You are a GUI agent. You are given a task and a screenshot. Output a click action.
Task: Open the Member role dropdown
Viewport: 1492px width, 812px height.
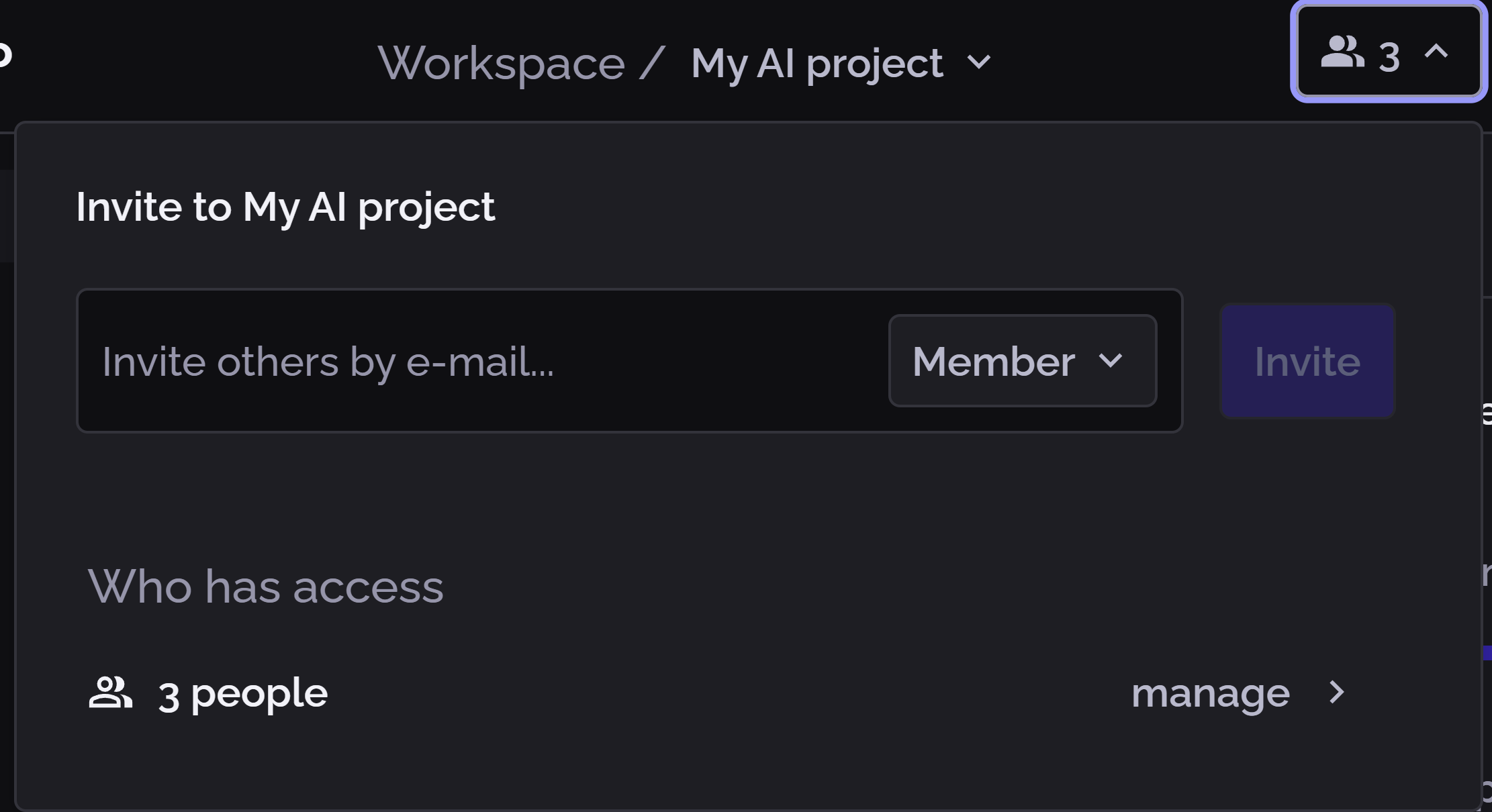coord(1022,360)
